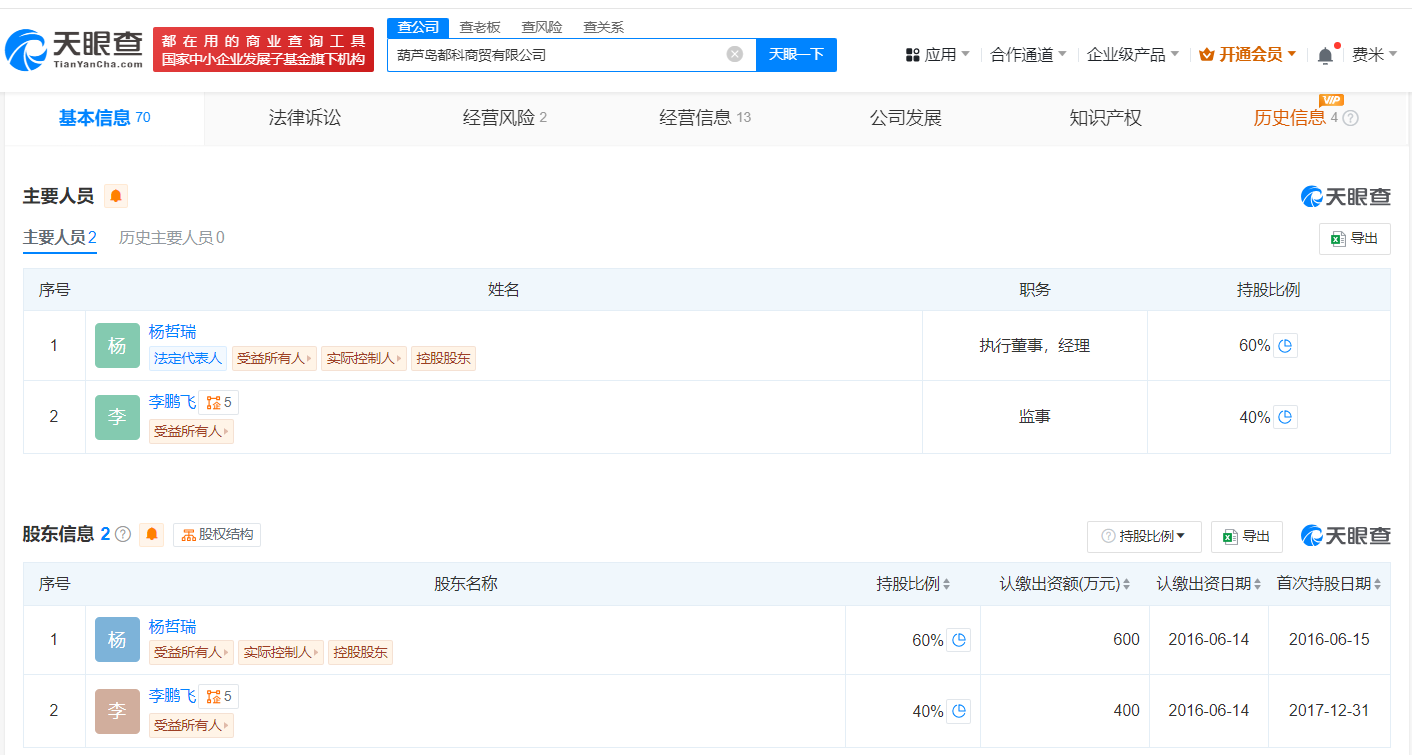Sort by 认缴出资额(万元) column header

(x=1064, y=584)
